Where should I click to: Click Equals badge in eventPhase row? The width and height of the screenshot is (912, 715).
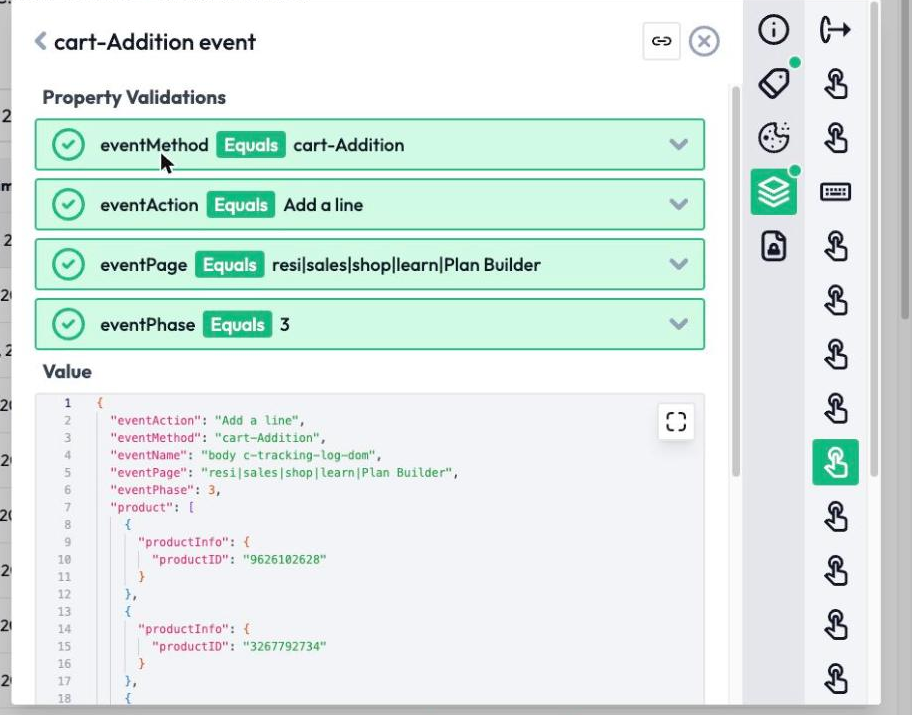click(237, 325)
